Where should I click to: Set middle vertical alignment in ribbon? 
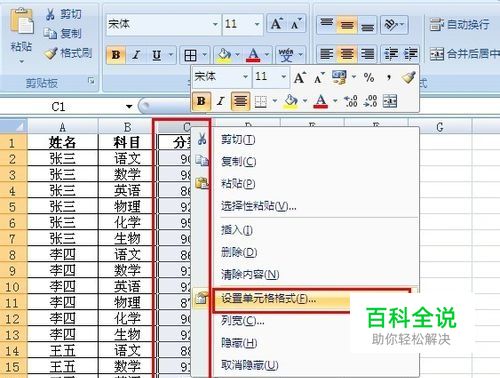coord(347,24)
